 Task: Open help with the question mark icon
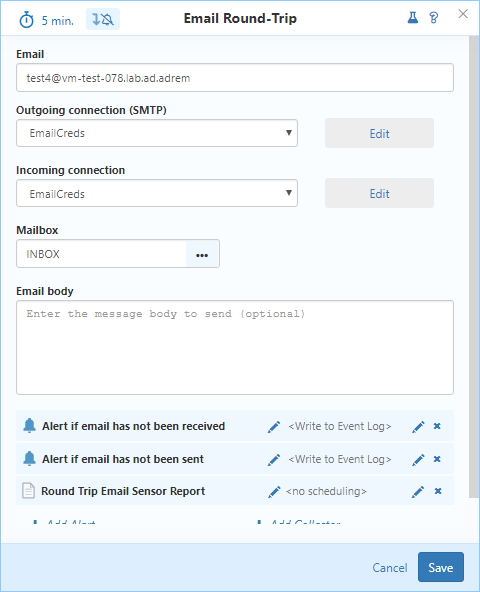coord(434,17)
